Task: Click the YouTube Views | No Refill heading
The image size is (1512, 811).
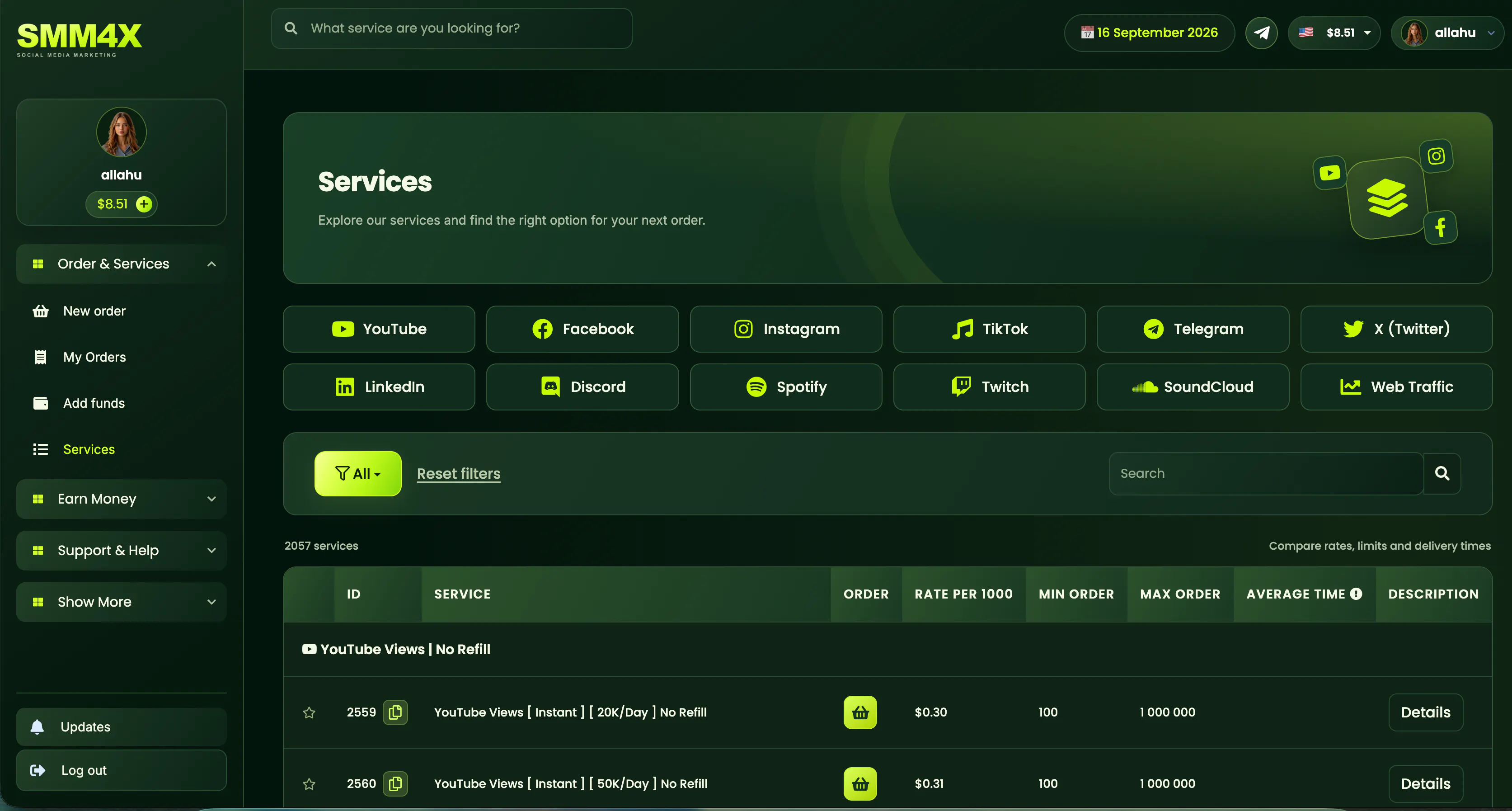Action: point(396,650)
